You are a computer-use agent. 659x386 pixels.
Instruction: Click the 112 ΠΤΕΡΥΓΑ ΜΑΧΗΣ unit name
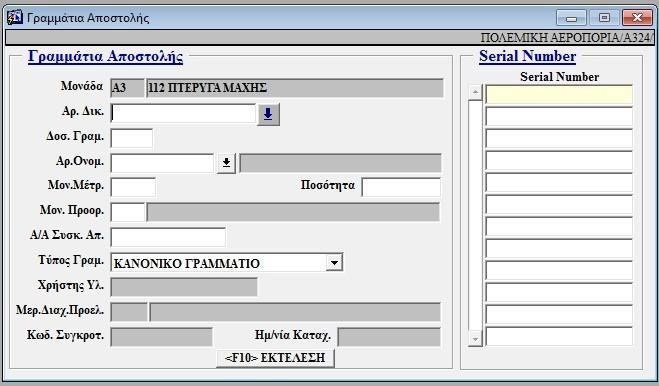pos(295,88)
